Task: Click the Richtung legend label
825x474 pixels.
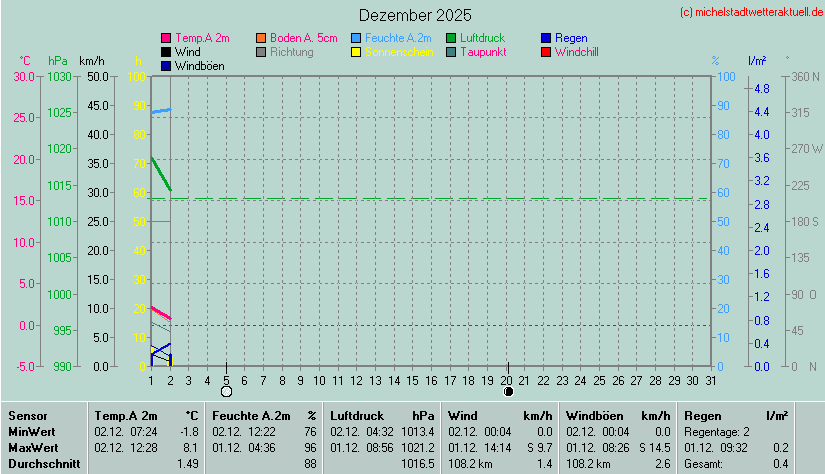Action: coord(291,52)
